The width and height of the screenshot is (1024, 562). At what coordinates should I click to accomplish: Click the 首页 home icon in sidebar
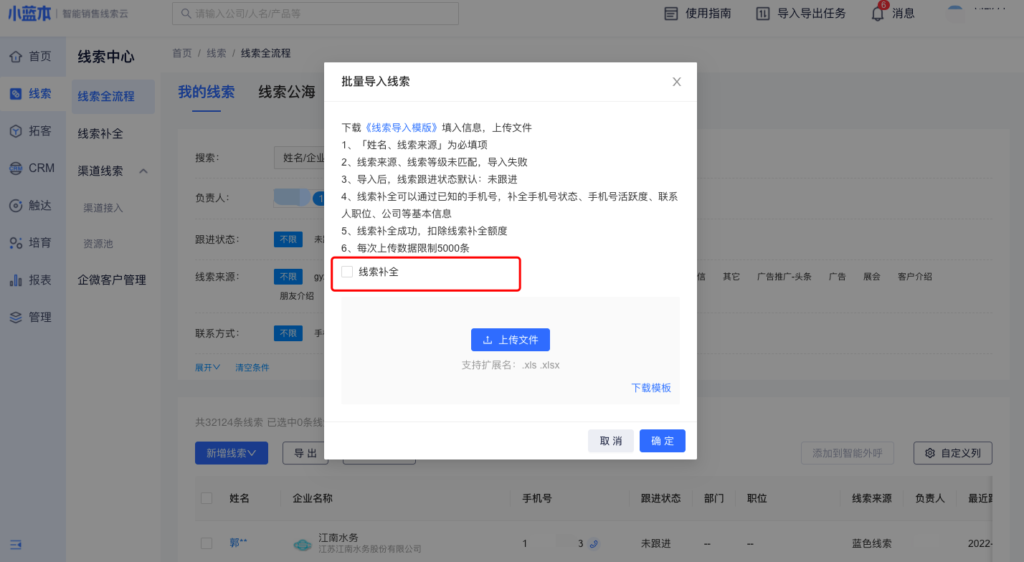tap(16, 57)
